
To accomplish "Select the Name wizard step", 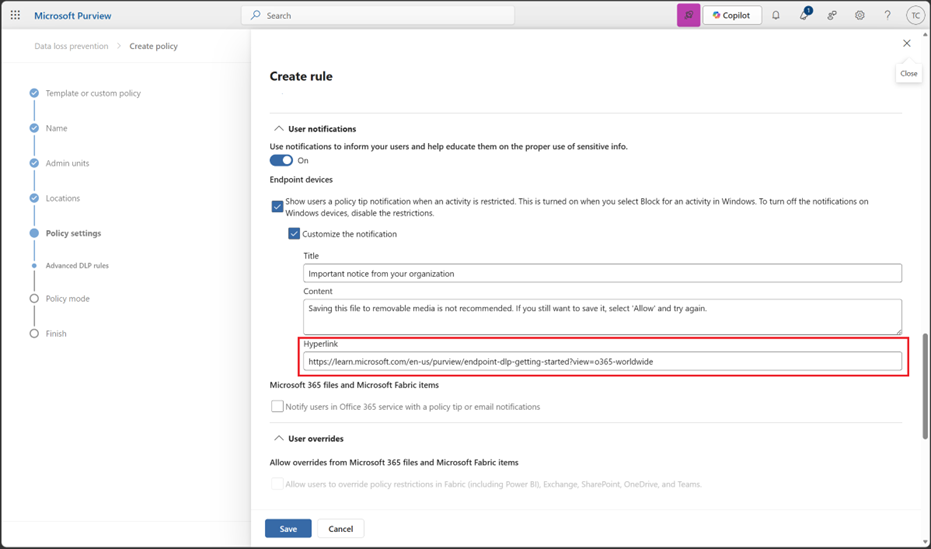I will click(x=56, y=128).
